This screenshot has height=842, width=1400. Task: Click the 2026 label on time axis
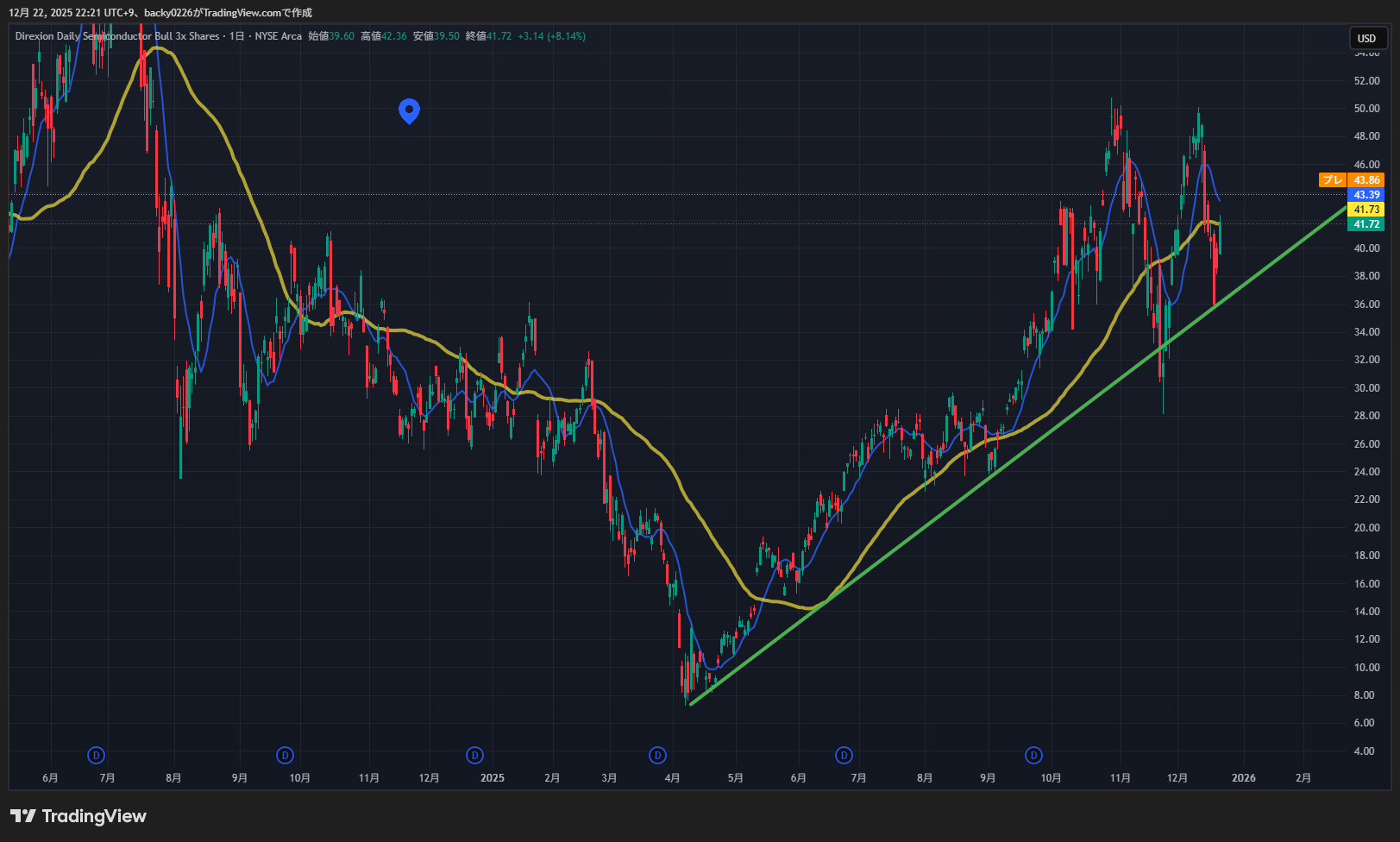coord(1243,778)
